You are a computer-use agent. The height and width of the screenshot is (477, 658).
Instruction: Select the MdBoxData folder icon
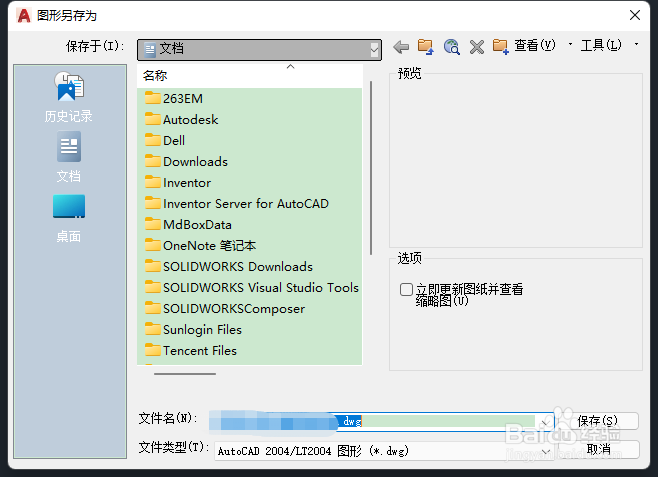click(153, 224)
